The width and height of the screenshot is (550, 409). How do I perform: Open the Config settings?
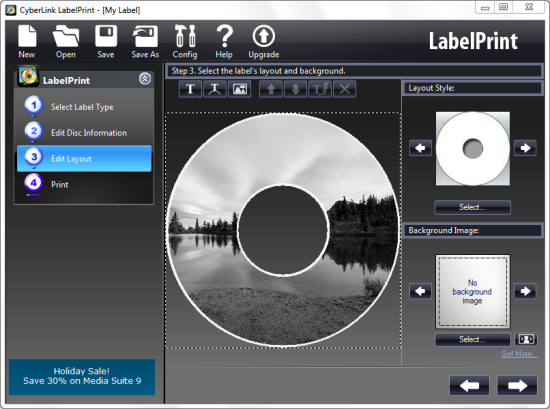pos(185,41)
